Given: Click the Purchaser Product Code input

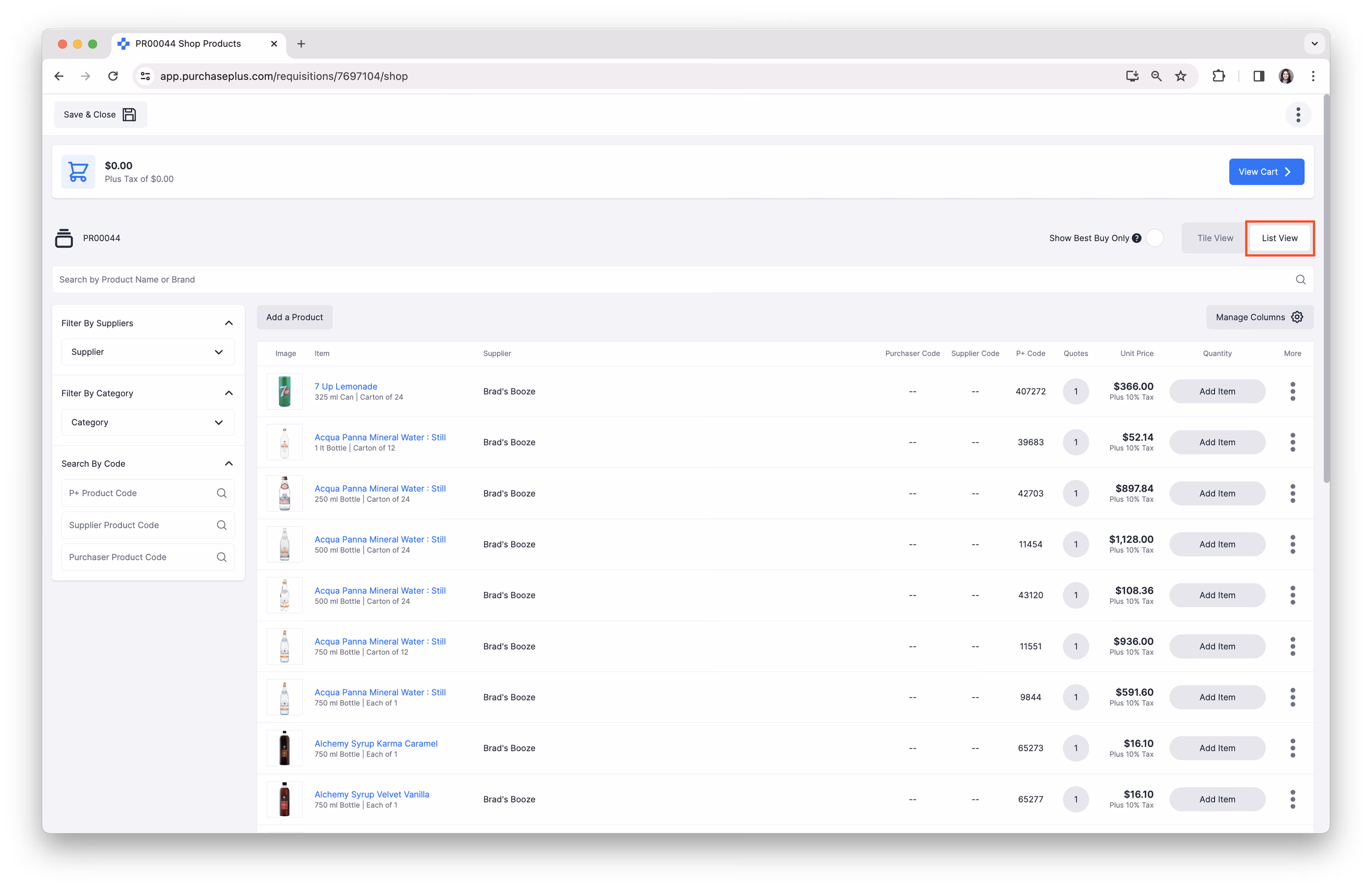Looking at the screenshot, I should (148, 557).
